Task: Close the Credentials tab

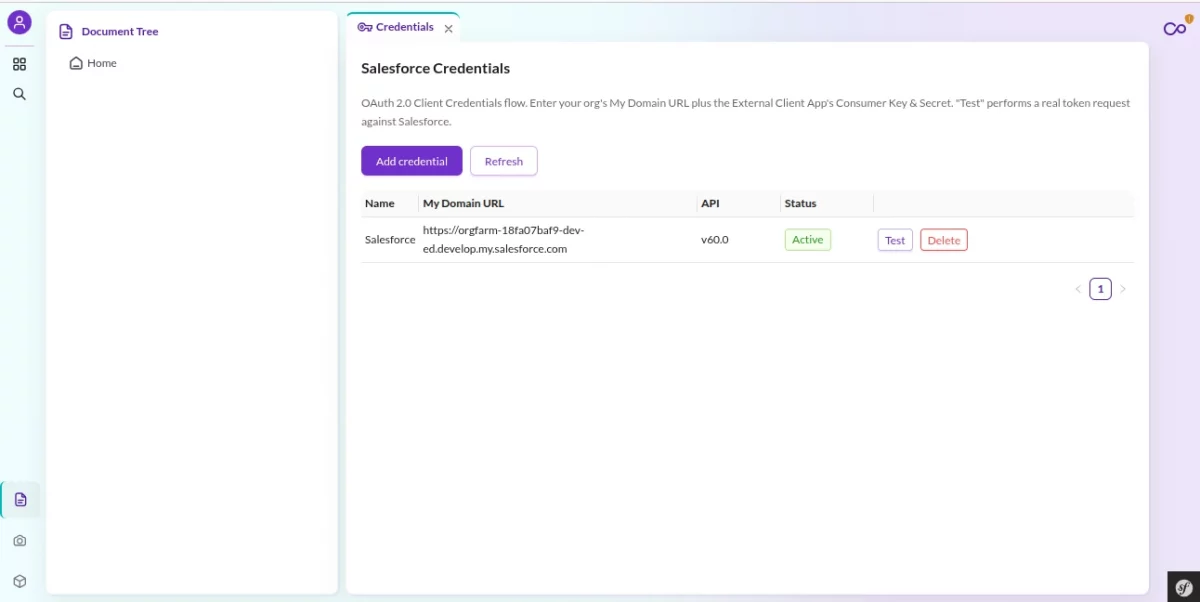Action: tap(448, 29)
